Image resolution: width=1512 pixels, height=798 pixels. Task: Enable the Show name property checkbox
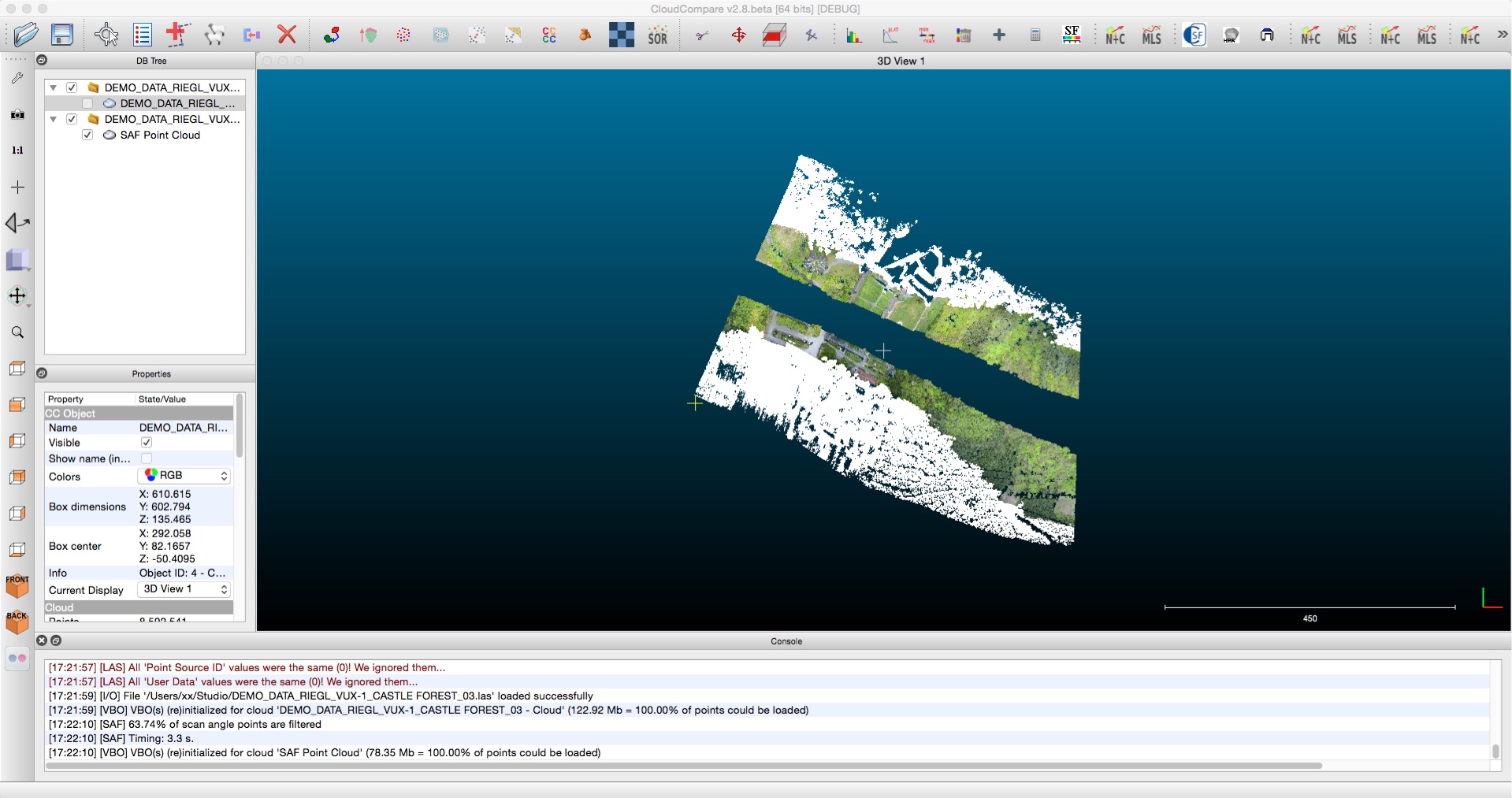point(147,458)
